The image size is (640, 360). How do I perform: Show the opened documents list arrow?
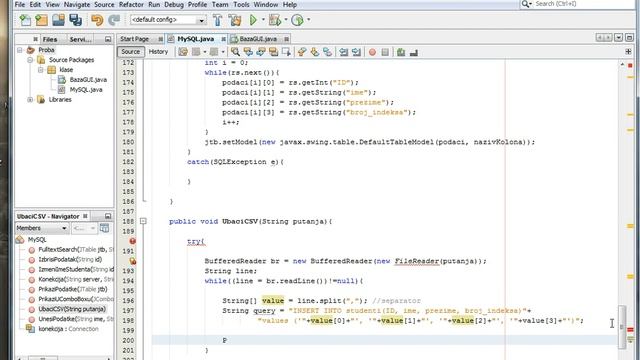618,38
